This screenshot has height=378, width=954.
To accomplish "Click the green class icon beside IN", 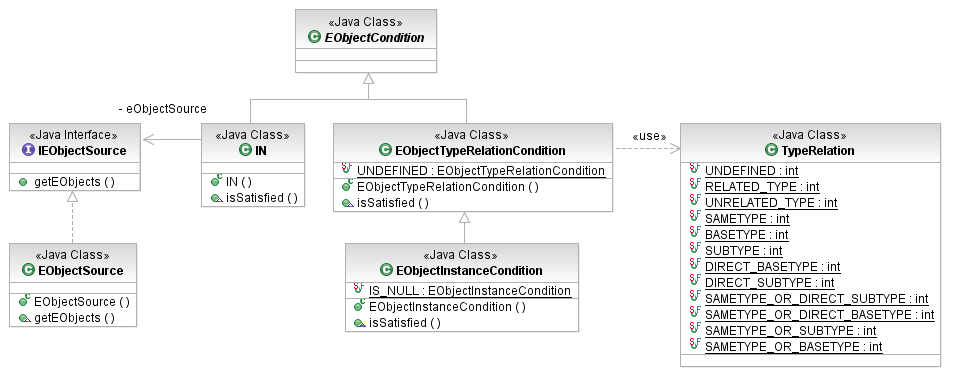I will (x=245, y=150).
